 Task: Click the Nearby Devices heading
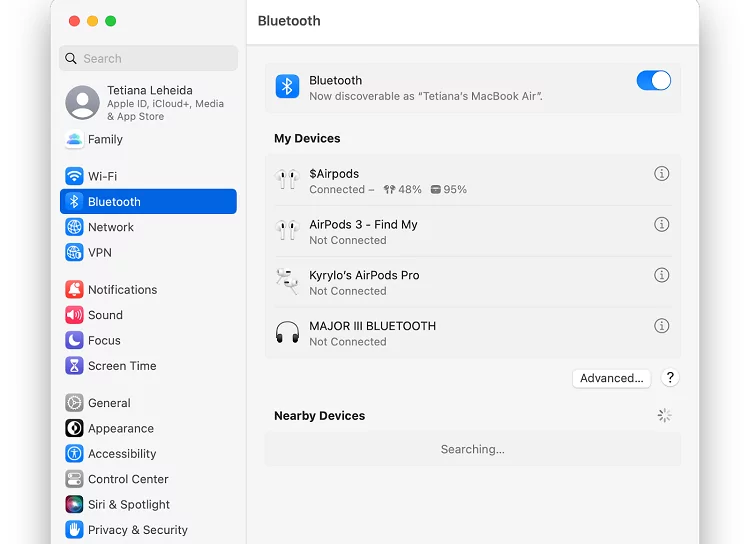[320, 416]
